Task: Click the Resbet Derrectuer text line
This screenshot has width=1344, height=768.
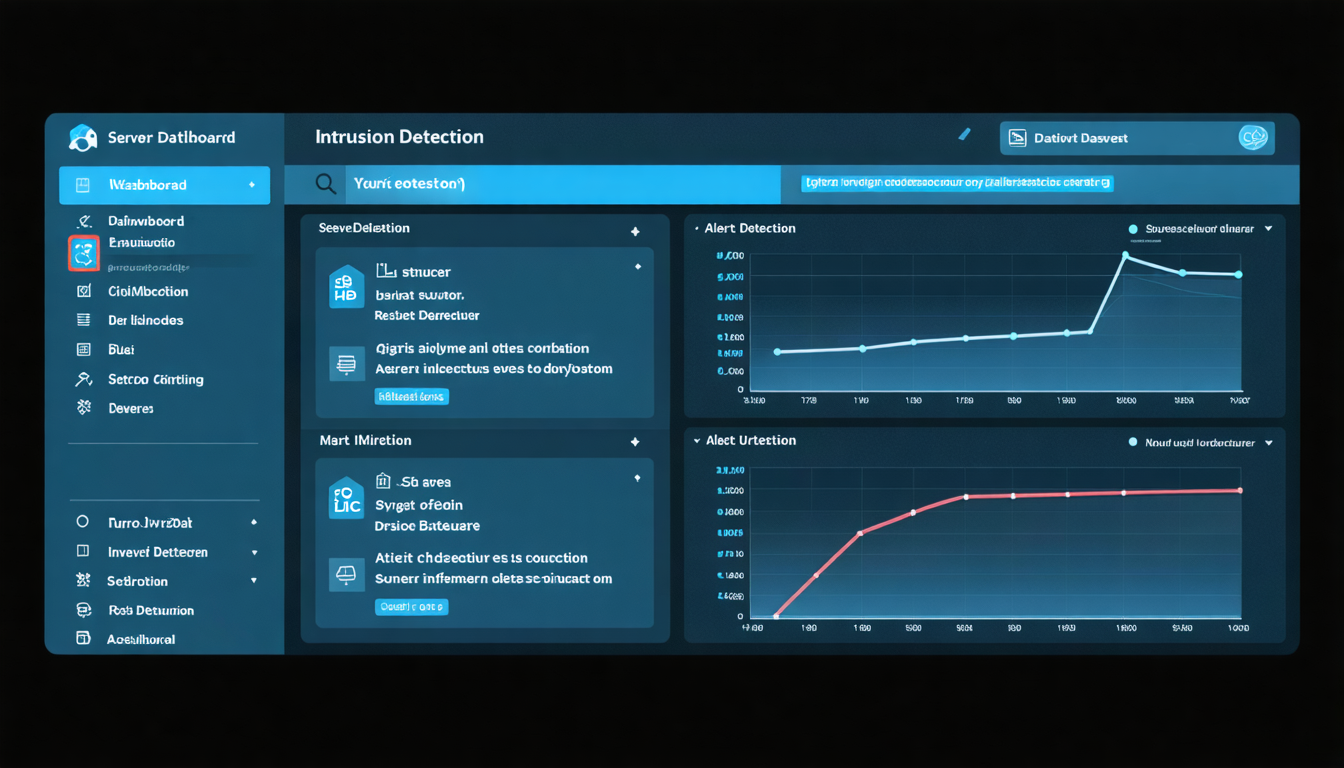Action: point(427,315)
